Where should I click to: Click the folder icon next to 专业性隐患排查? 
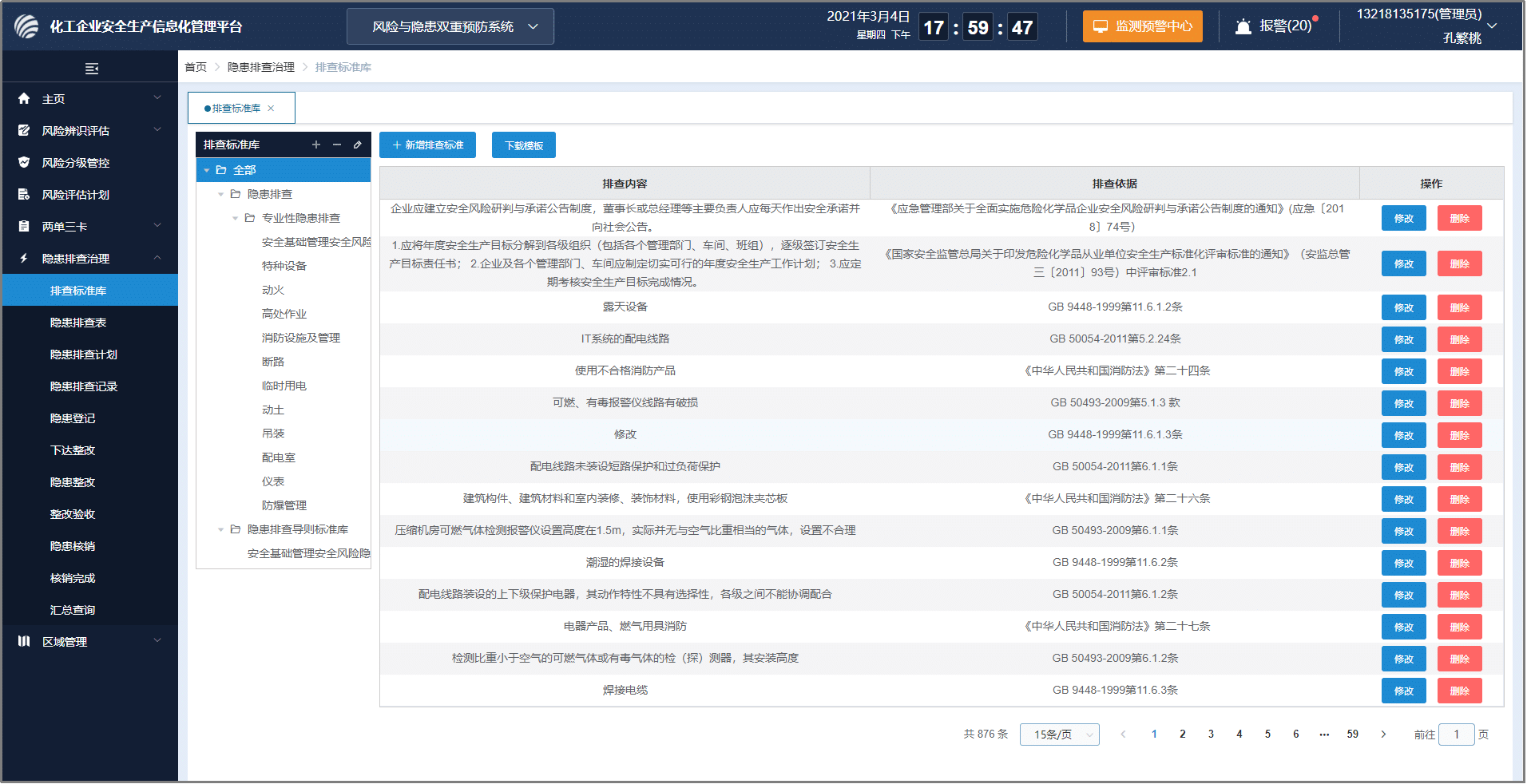[250, 218]
